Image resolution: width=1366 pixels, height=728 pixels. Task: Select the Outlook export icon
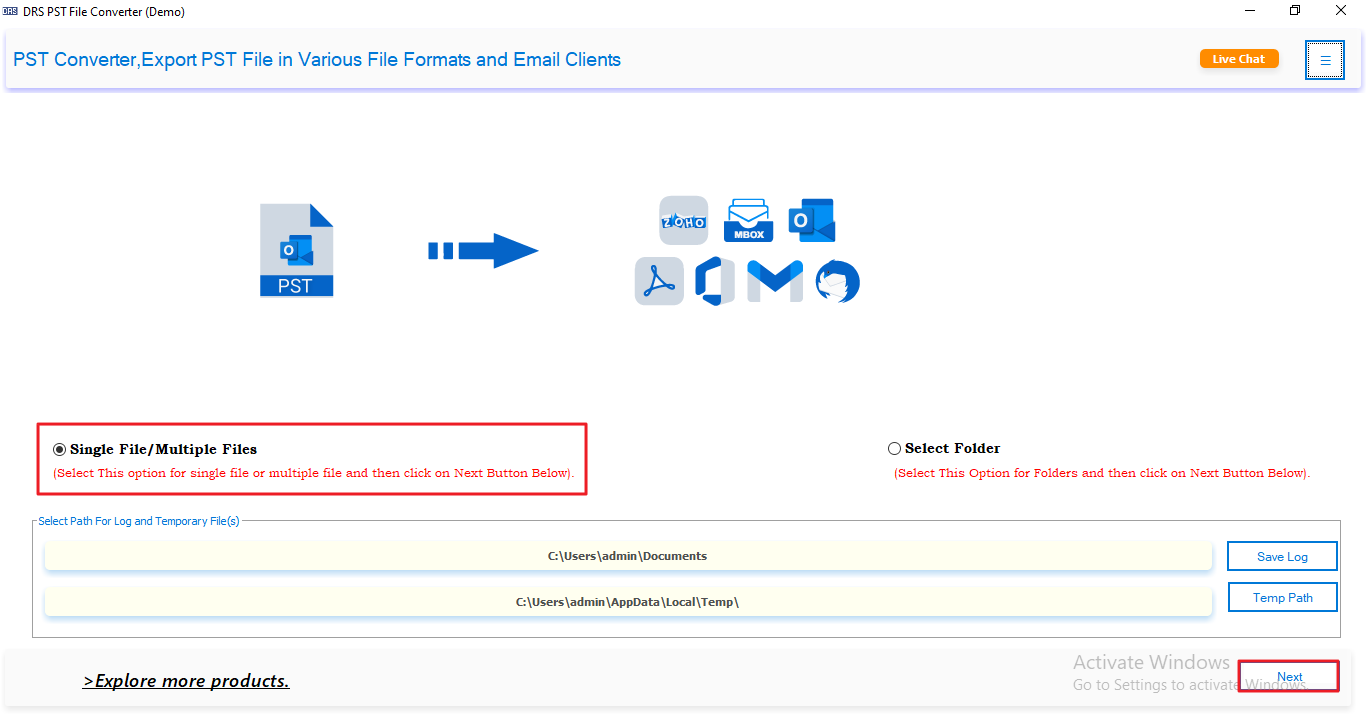pyautogui.click(x=811, y=219)
